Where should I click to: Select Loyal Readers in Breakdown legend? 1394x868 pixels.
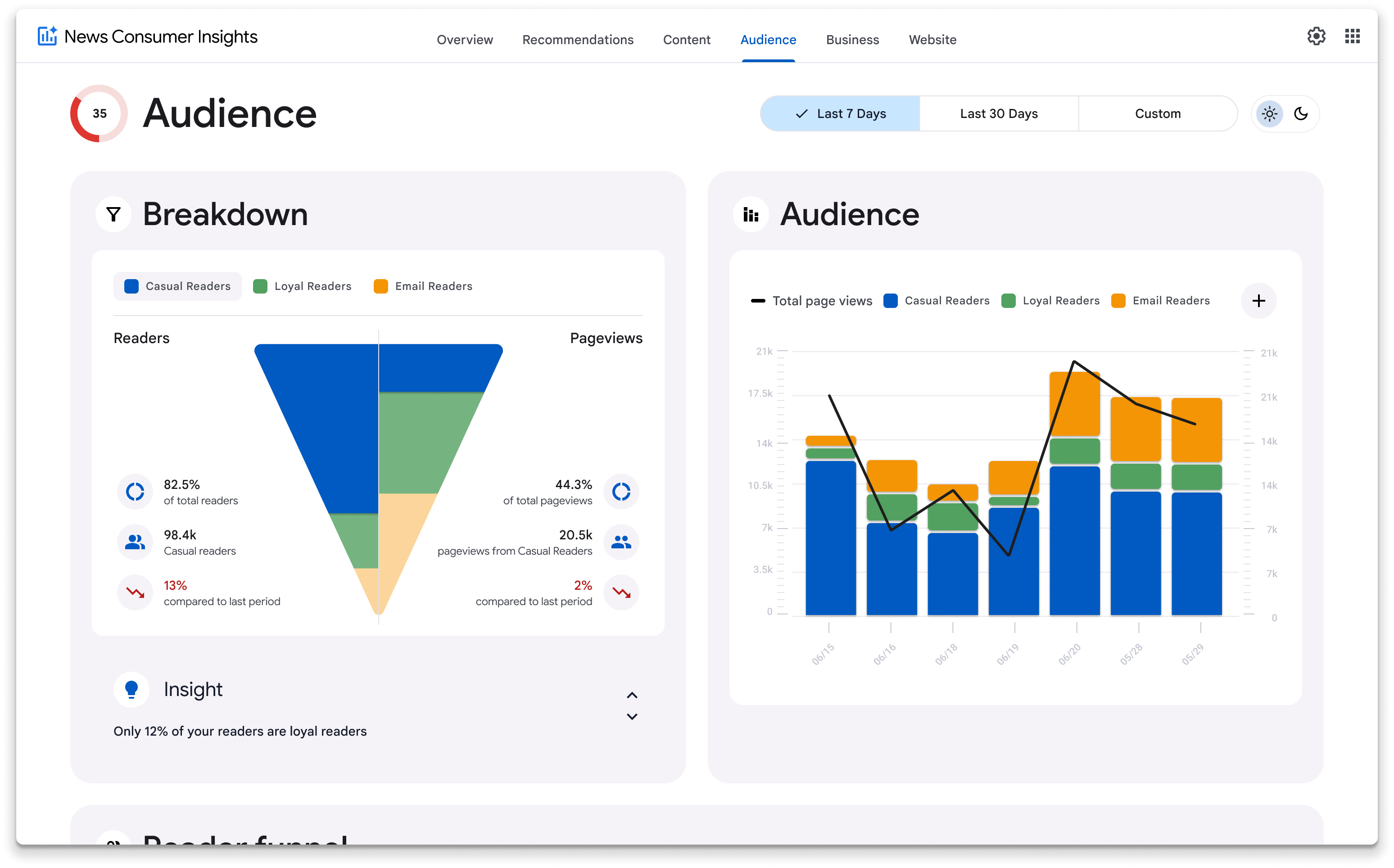(x=302, y=286)
